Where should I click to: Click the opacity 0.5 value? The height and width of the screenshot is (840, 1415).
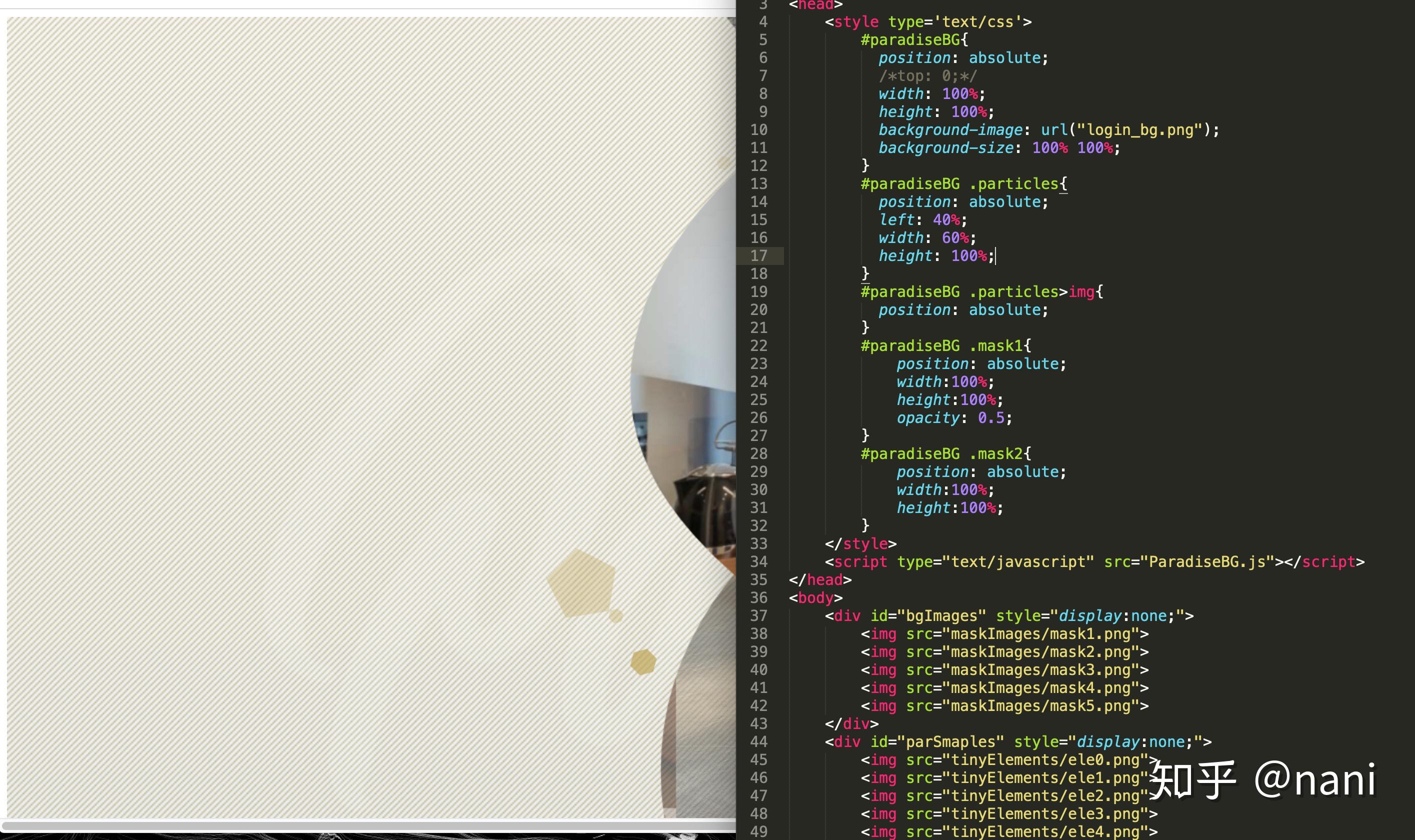991,418
